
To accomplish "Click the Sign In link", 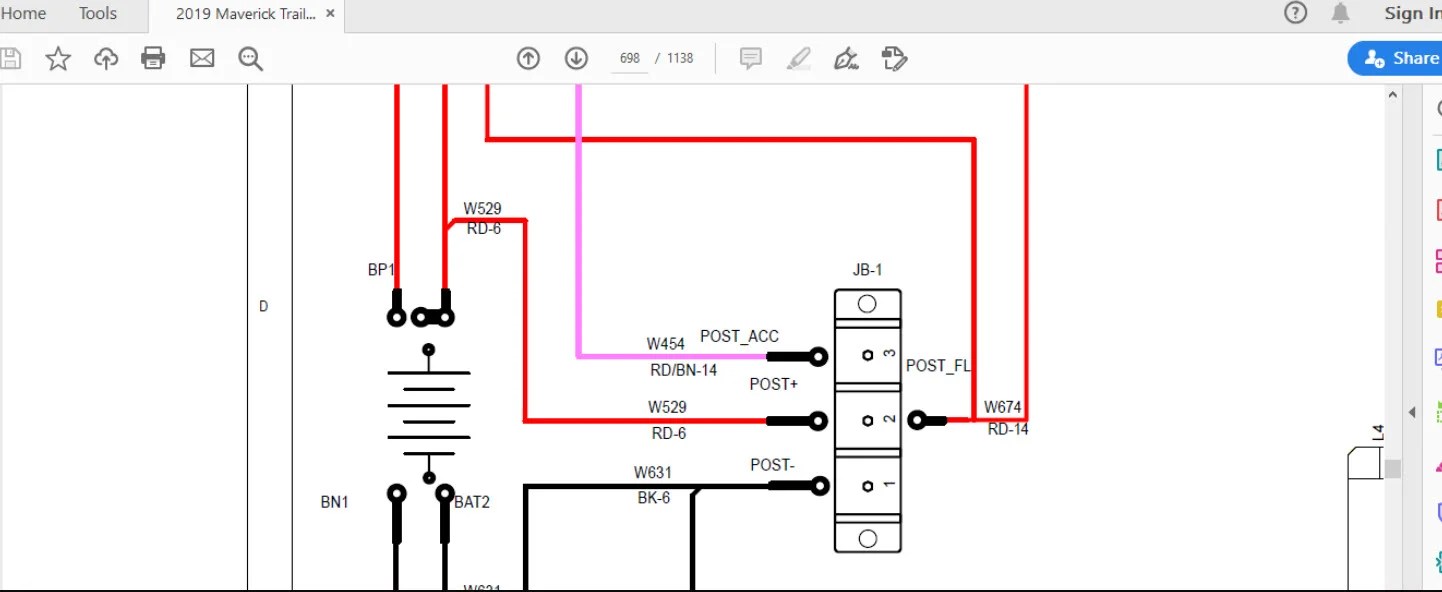I will (x=1412, y=13).
